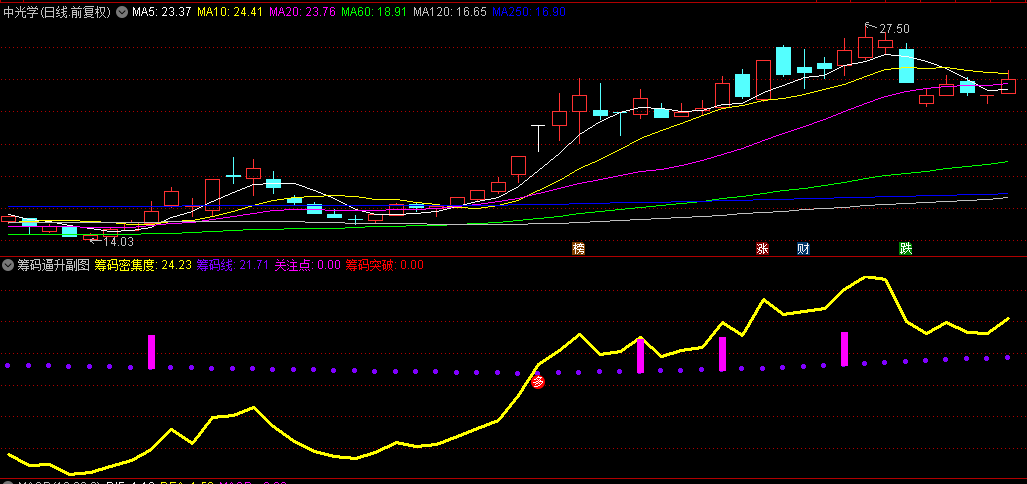
Task: Select the MA250: 16.90 indicator label
Action: click(529, 12)
